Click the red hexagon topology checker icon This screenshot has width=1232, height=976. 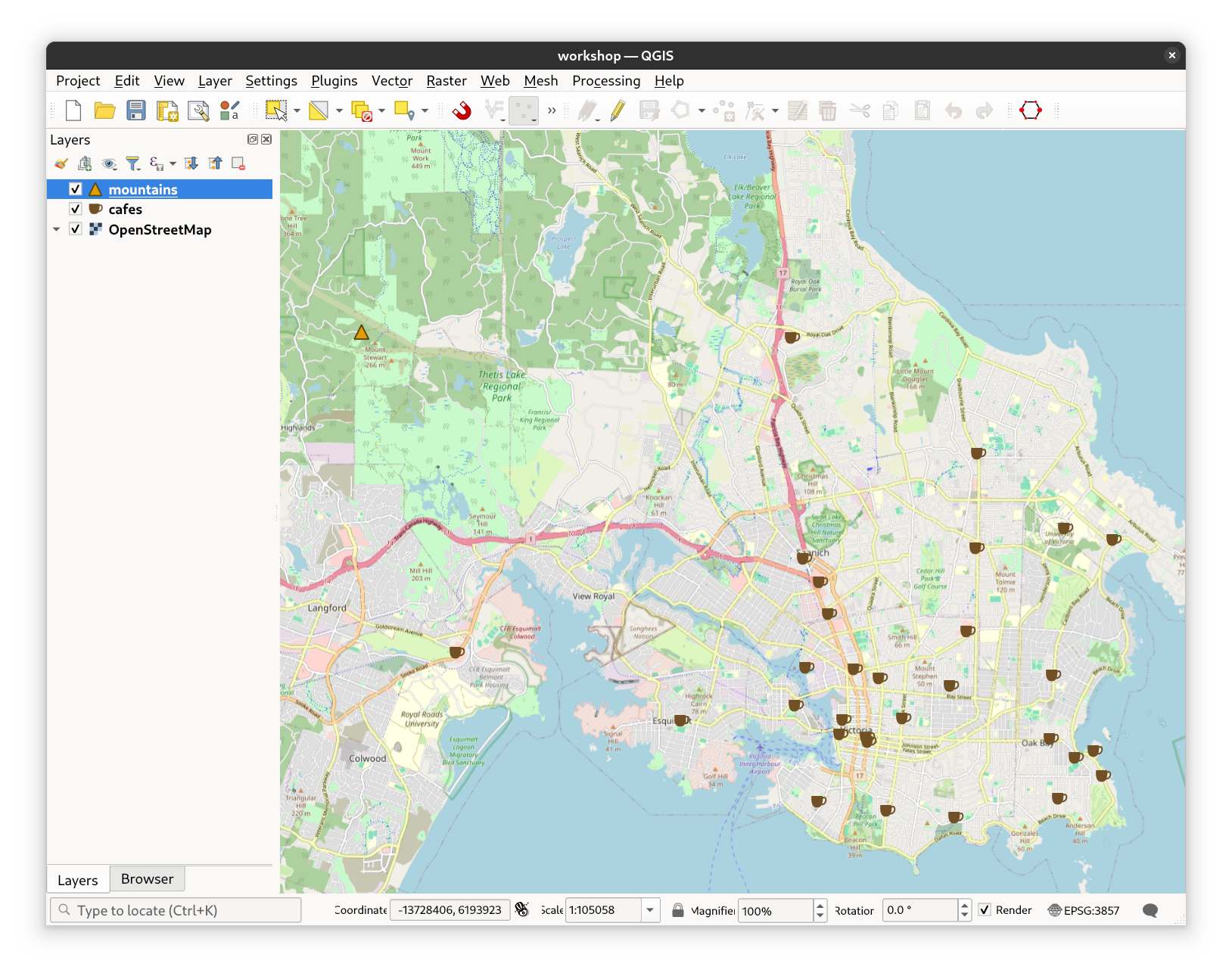[1030, 111]
